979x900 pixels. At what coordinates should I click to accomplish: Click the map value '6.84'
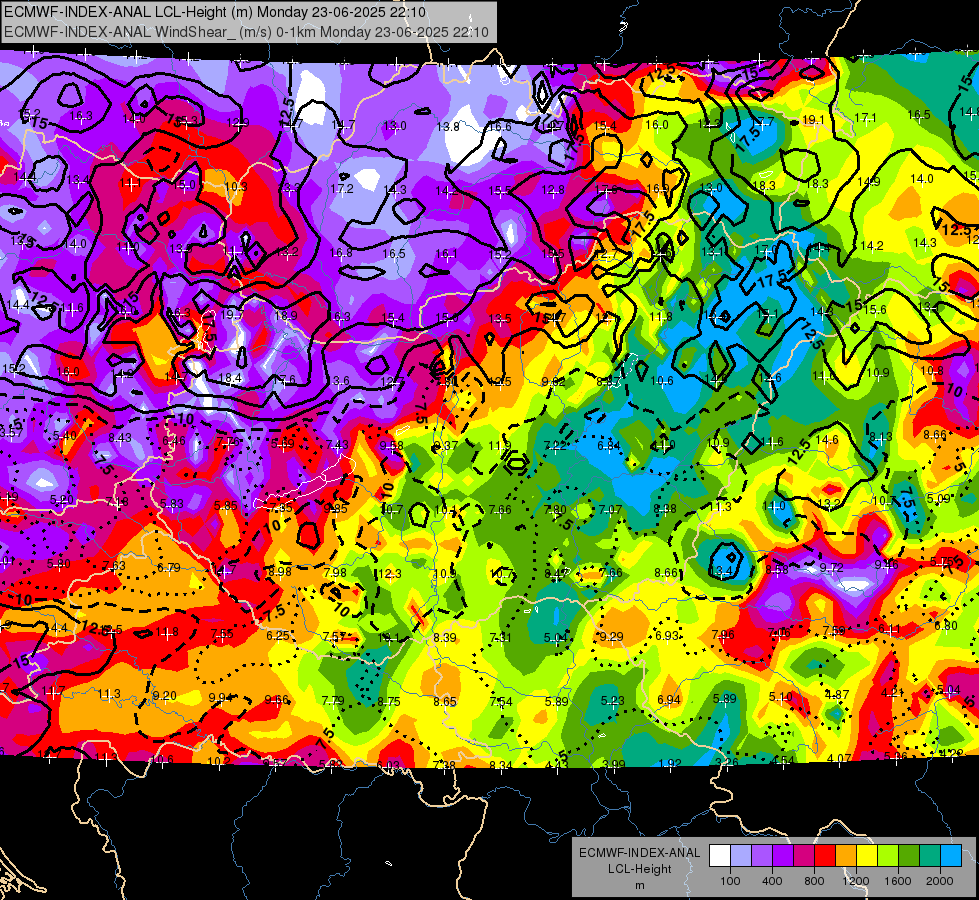[x=609, y=445]
